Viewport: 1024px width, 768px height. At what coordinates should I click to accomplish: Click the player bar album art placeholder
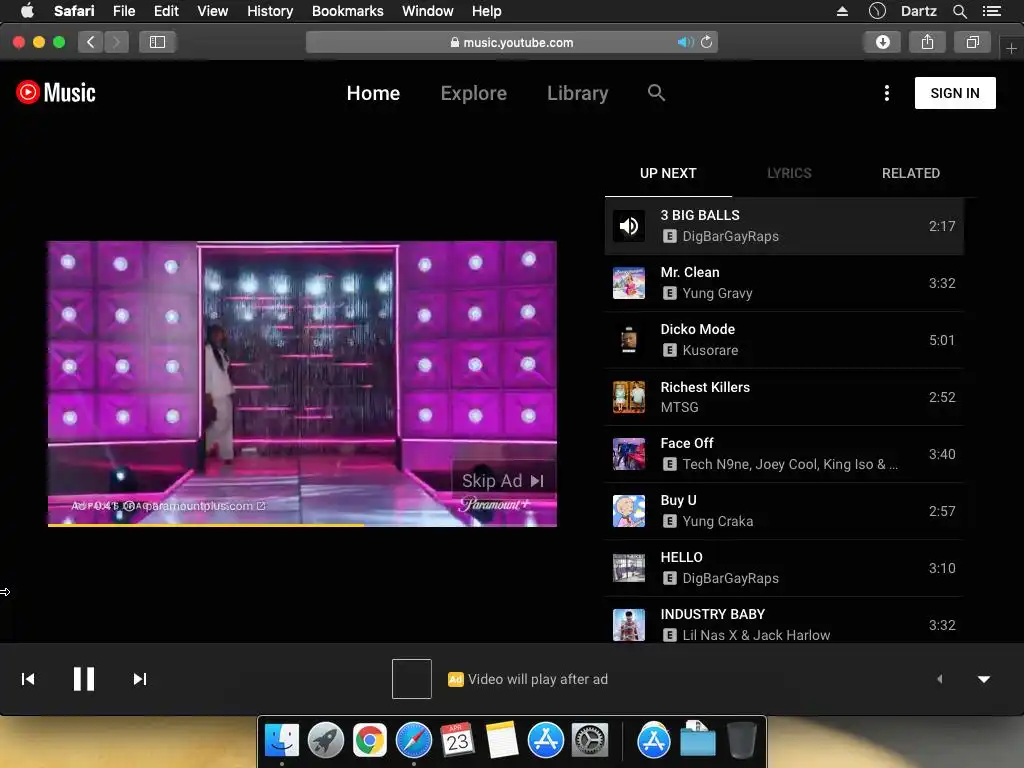[x=411, y=679]
